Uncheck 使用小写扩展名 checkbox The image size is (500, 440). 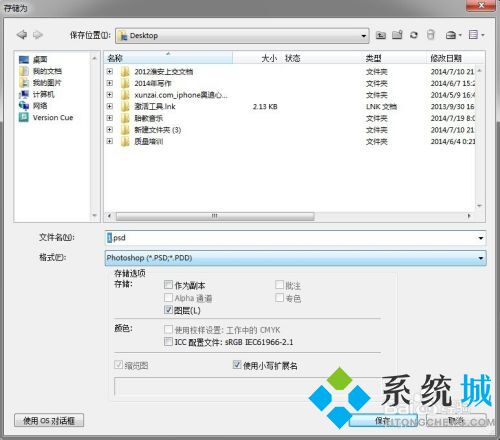(237, 365)
